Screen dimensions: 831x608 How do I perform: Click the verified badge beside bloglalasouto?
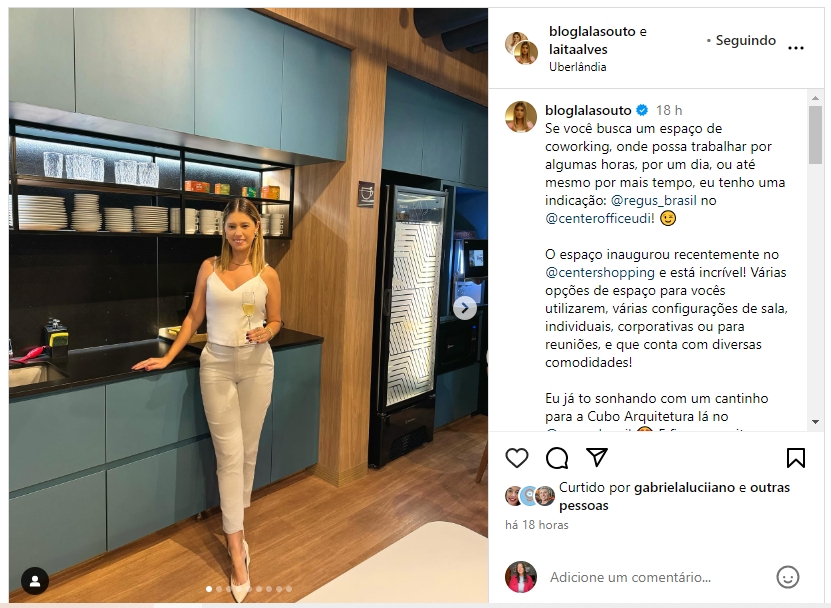click(x=642, y=110)
